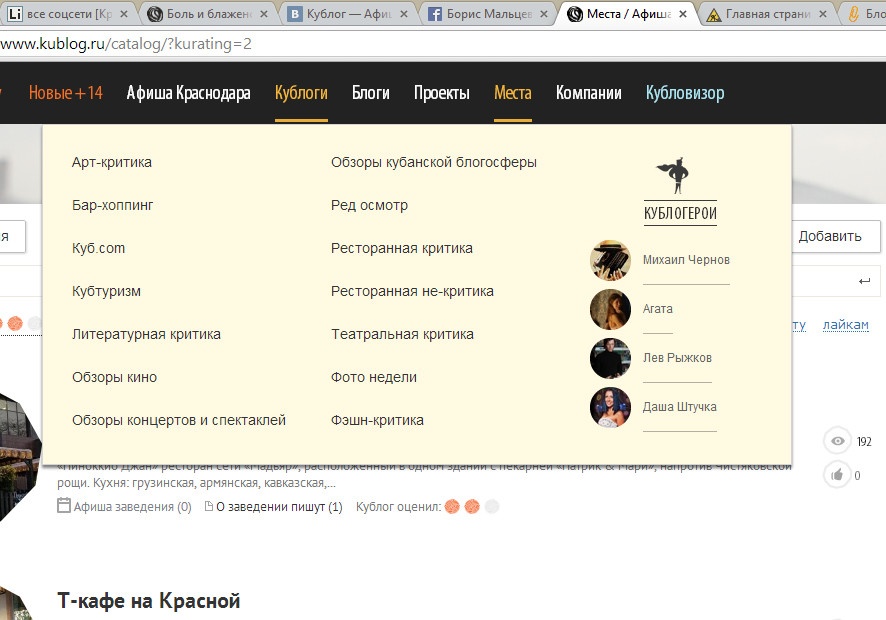This screenshot has height=620, width=886.
Task: Sort places by 'лайкам'
Action: point(845,325)
